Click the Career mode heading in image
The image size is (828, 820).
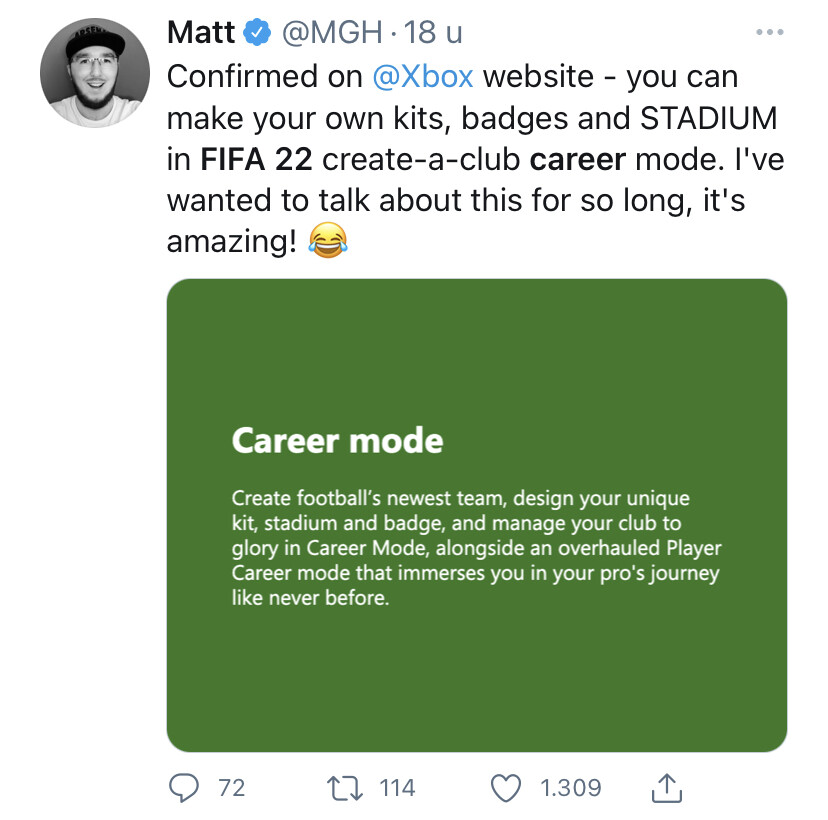pyautogui.click(x=337, y=441)
